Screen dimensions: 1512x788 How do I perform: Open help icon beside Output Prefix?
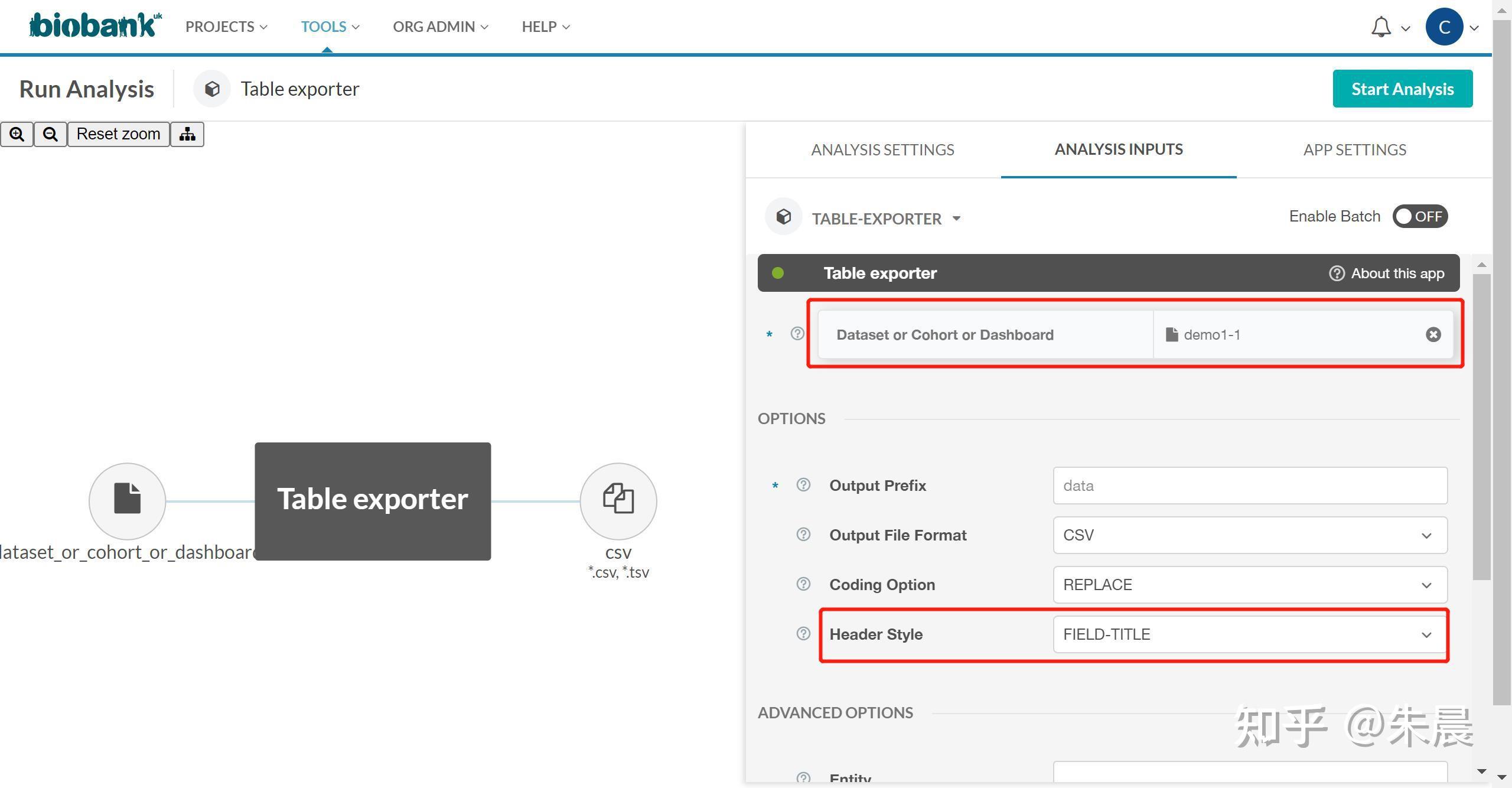pos(803,485)
